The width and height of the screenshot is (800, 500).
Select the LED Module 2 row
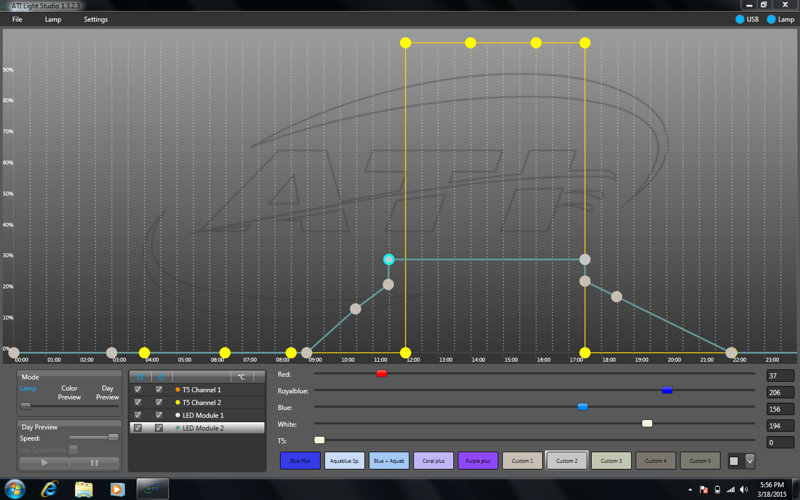[x=197, y=428]
